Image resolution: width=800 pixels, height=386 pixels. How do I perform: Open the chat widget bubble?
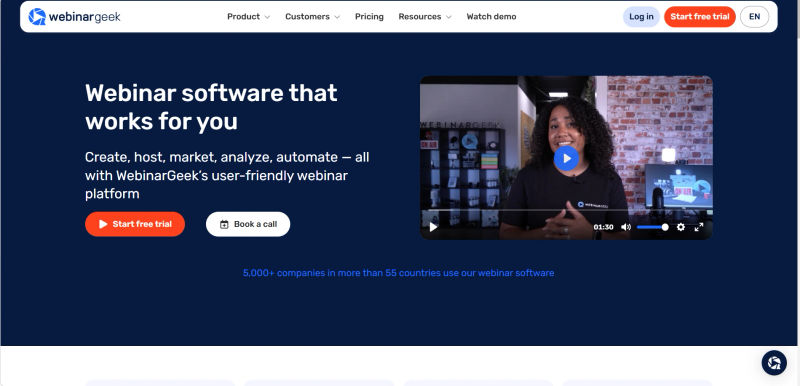pos(774,363)
